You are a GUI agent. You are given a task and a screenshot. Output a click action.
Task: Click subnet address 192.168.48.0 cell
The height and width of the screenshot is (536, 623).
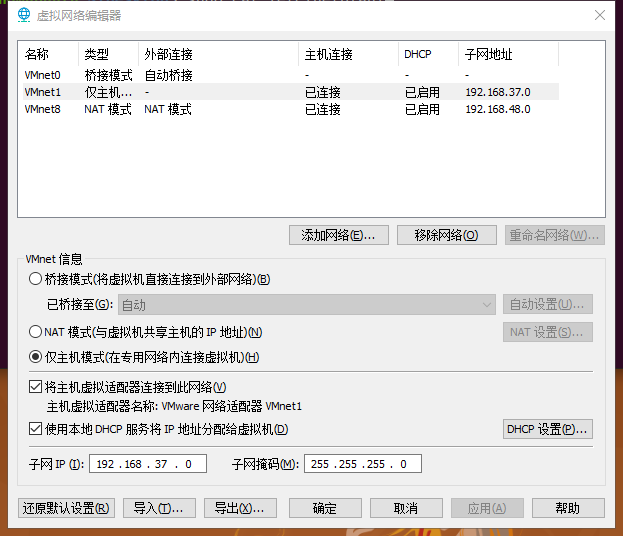tap(498, 109)
